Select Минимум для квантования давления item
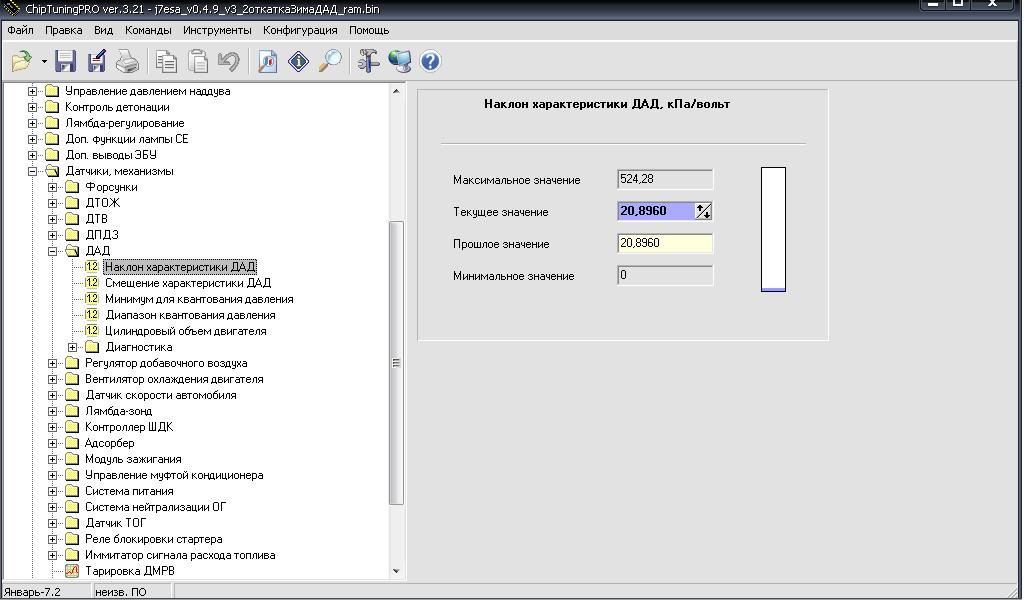1024x600 pixels. (199, 299)
